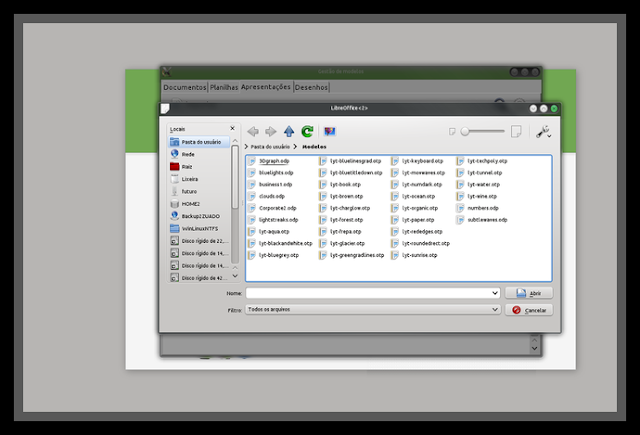Viewport: 640px width, 435px height.
Task: Select file lyt-paper.otp
Action: (413, 220)
